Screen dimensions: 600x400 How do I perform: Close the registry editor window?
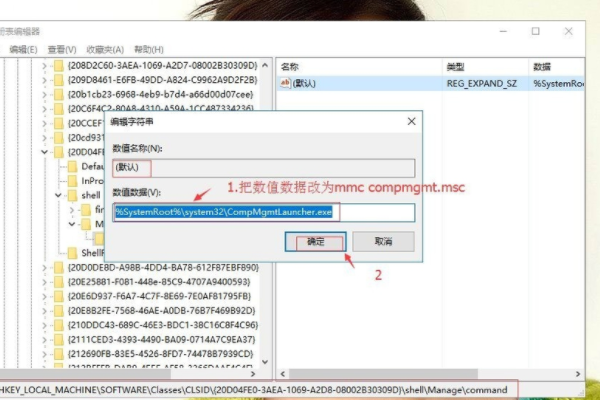click(x=569, y=31)
